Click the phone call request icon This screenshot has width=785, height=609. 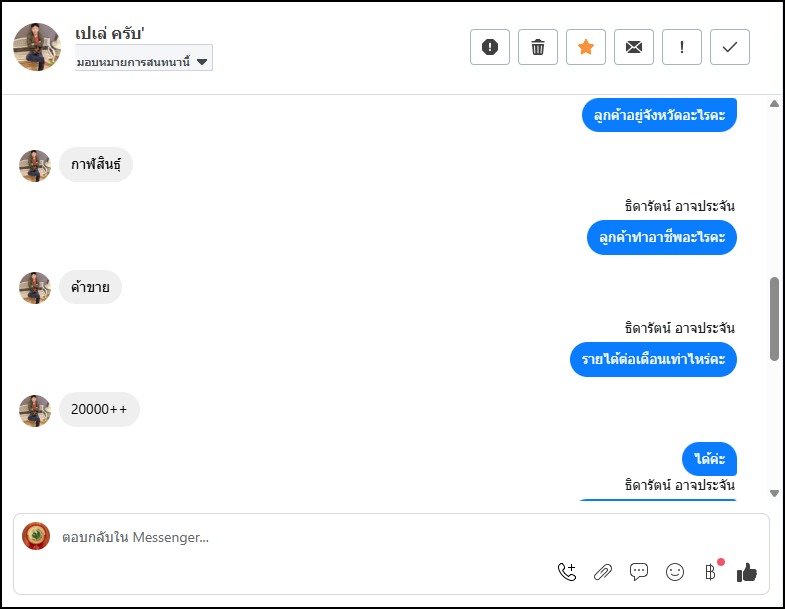(x=567, y=572)
